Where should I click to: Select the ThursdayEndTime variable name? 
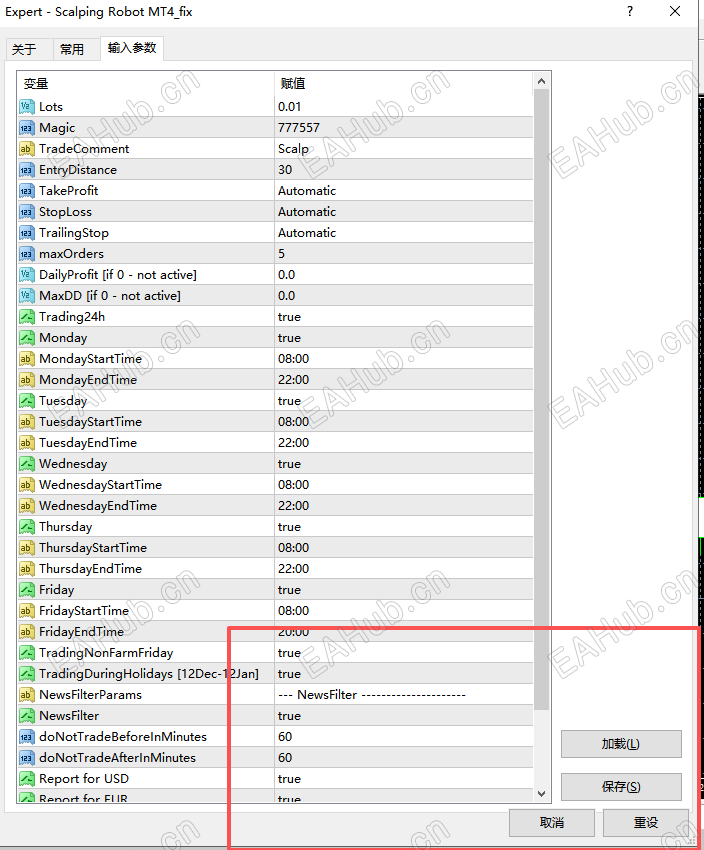click(x=91, y=569)
